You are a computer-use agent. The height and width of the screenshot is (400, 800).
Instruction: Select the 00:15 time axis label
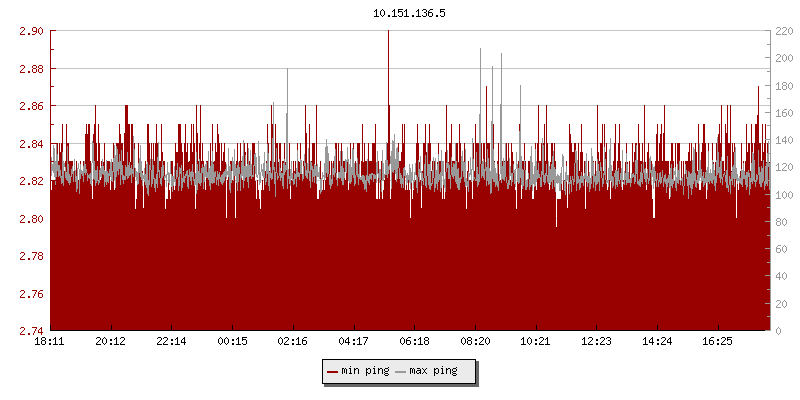point(232,342)
